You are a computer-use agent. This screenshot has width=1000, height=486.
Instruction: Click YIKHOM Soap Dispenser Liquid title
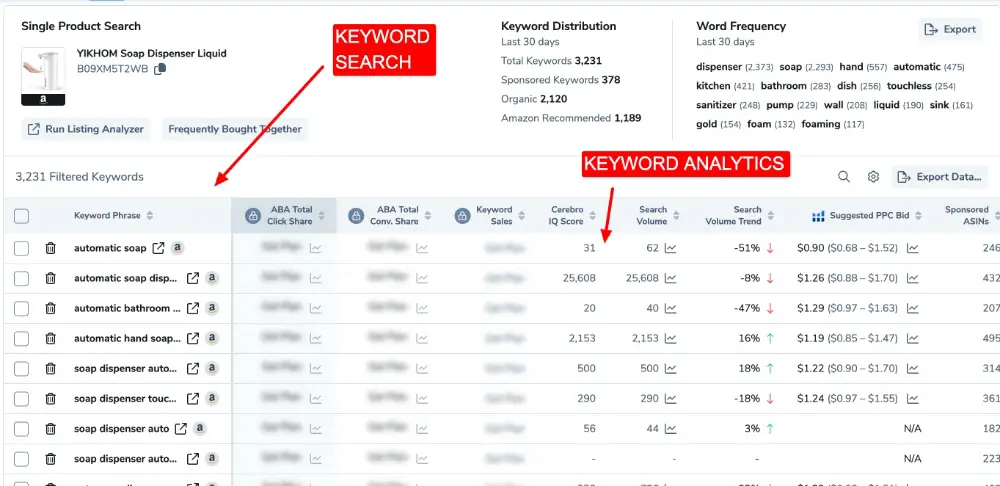[x=151, y=54]
